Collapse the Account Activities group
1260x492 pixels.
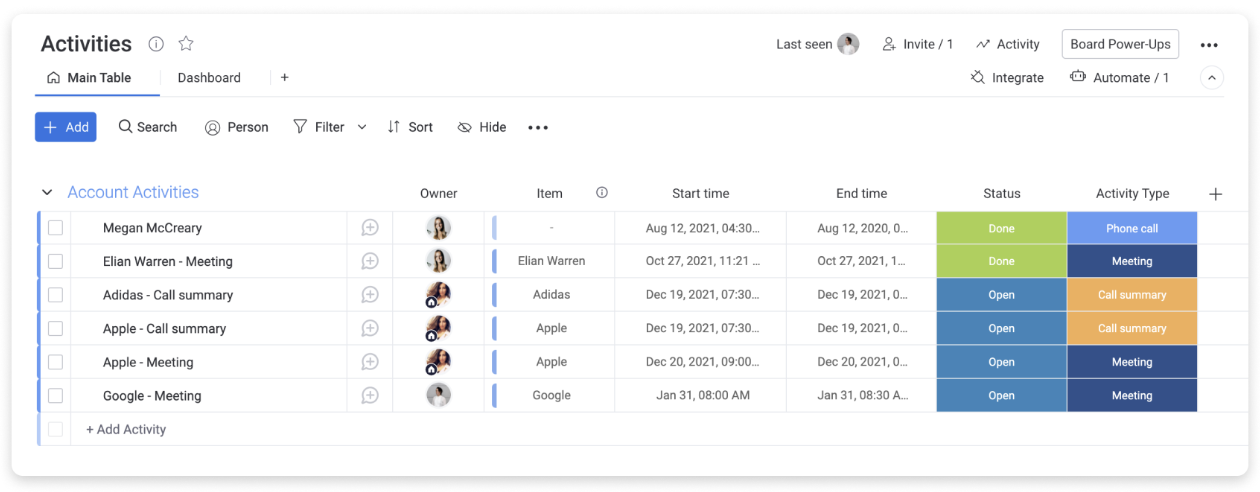click(x=47, y=193)
